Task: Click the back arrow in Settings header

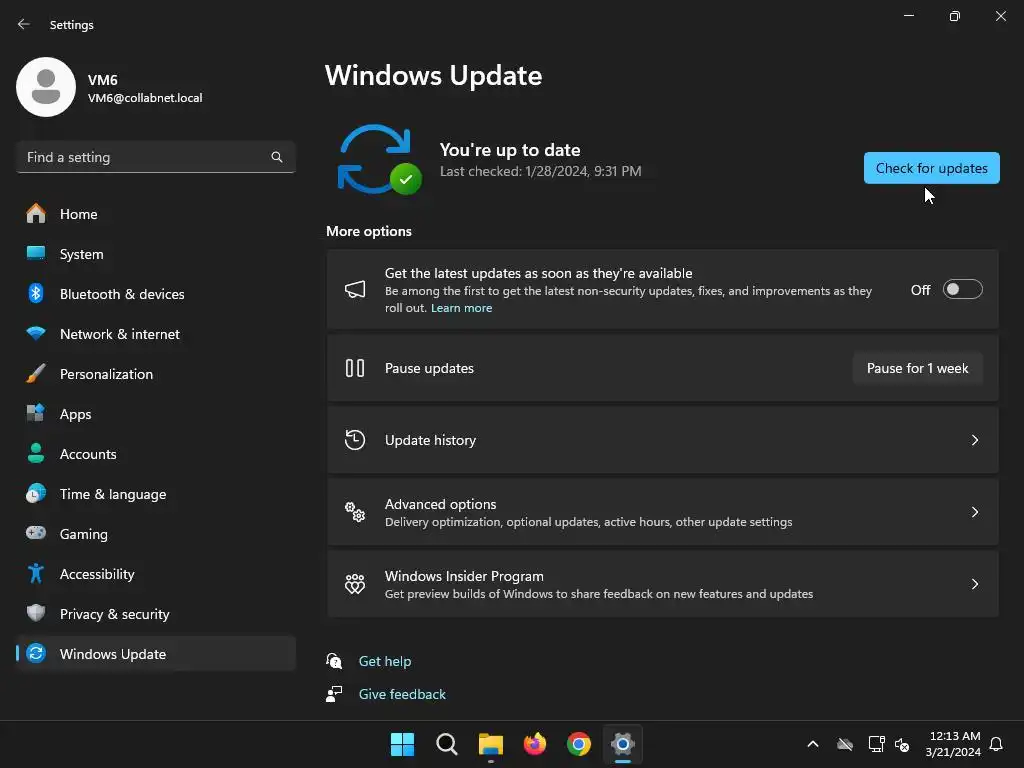Action: (24, 24)
